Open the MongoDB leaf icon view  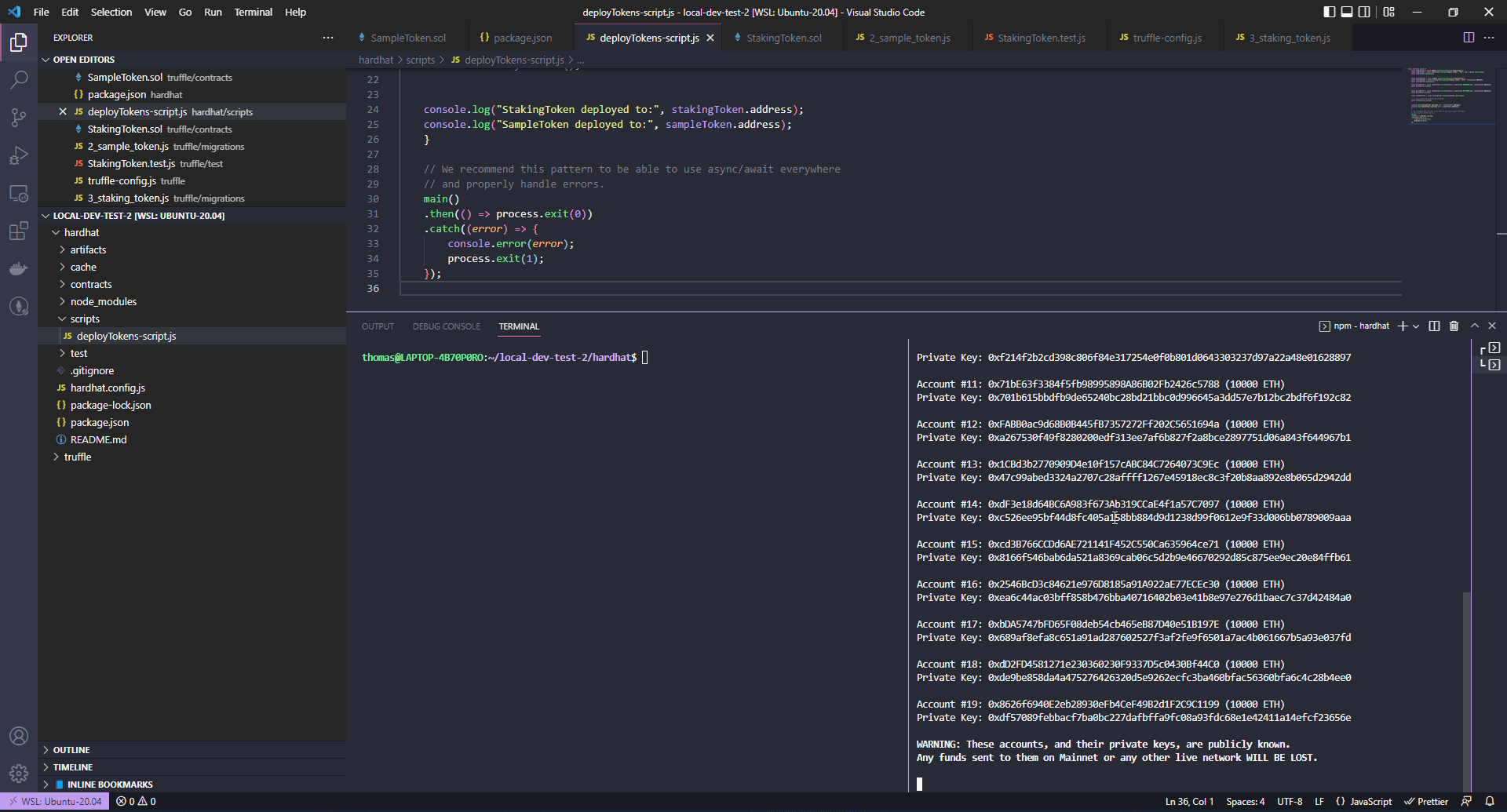pyautogui.click(x=19, y=306)
